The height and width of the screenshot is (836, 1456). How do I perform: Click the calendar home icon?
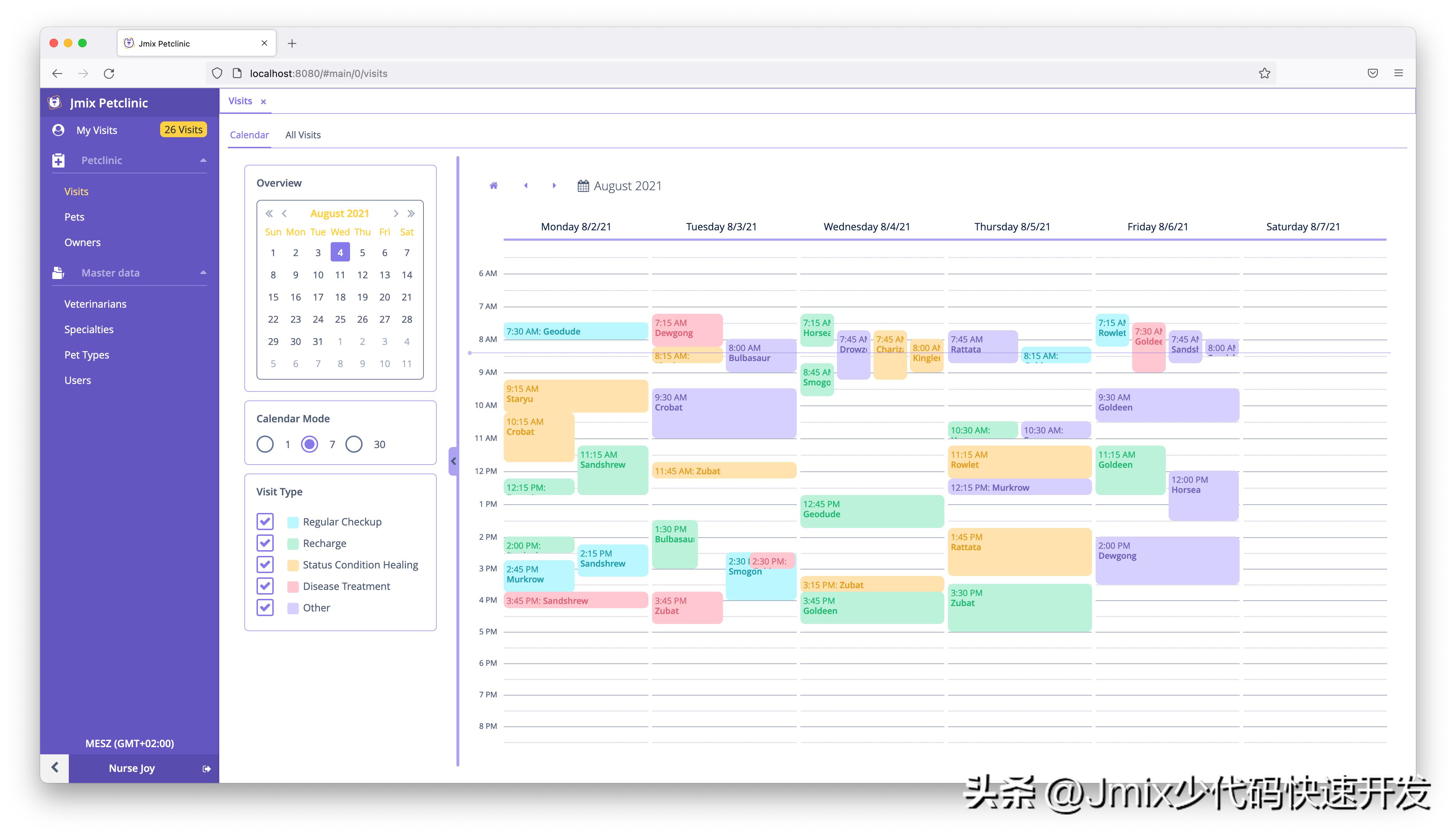point(493,186)
